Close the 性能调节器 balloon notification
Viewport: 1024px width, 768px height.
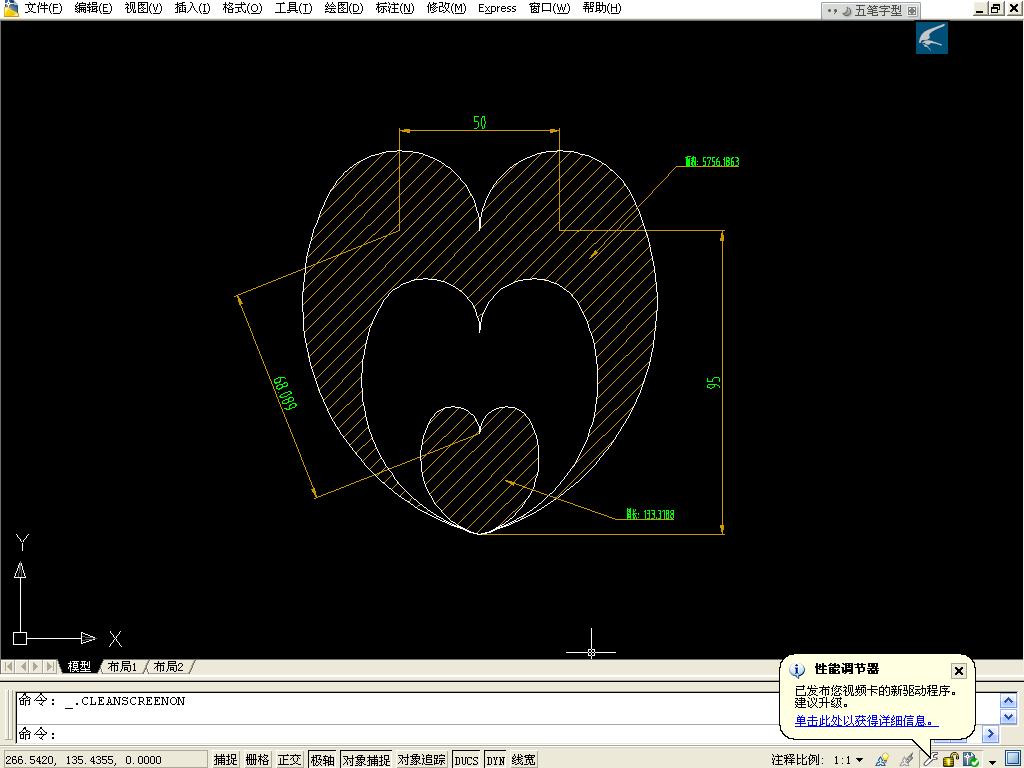[x=958, y=671]
